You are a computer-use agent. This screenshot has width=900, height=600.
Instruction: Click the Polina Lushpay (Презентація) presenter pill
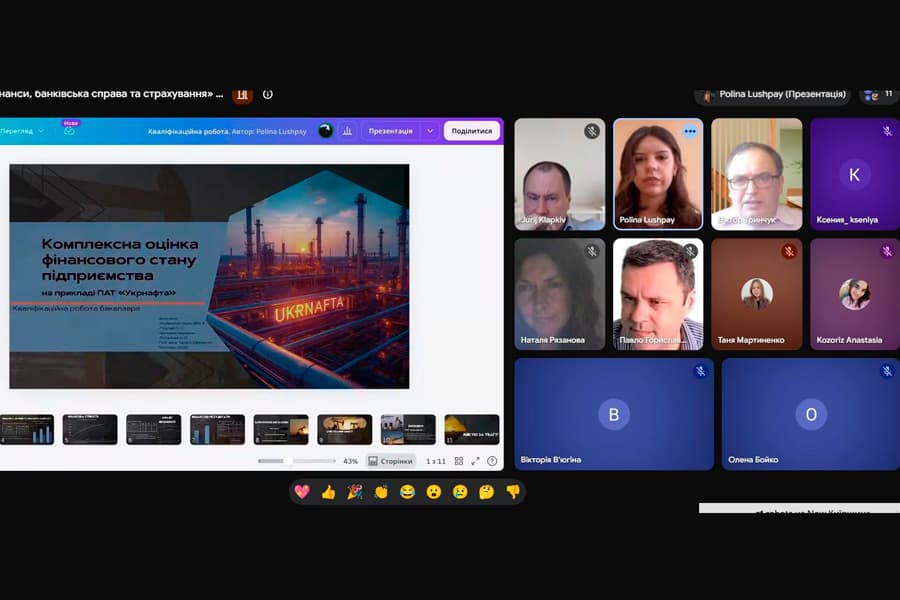tap(773, 95)
